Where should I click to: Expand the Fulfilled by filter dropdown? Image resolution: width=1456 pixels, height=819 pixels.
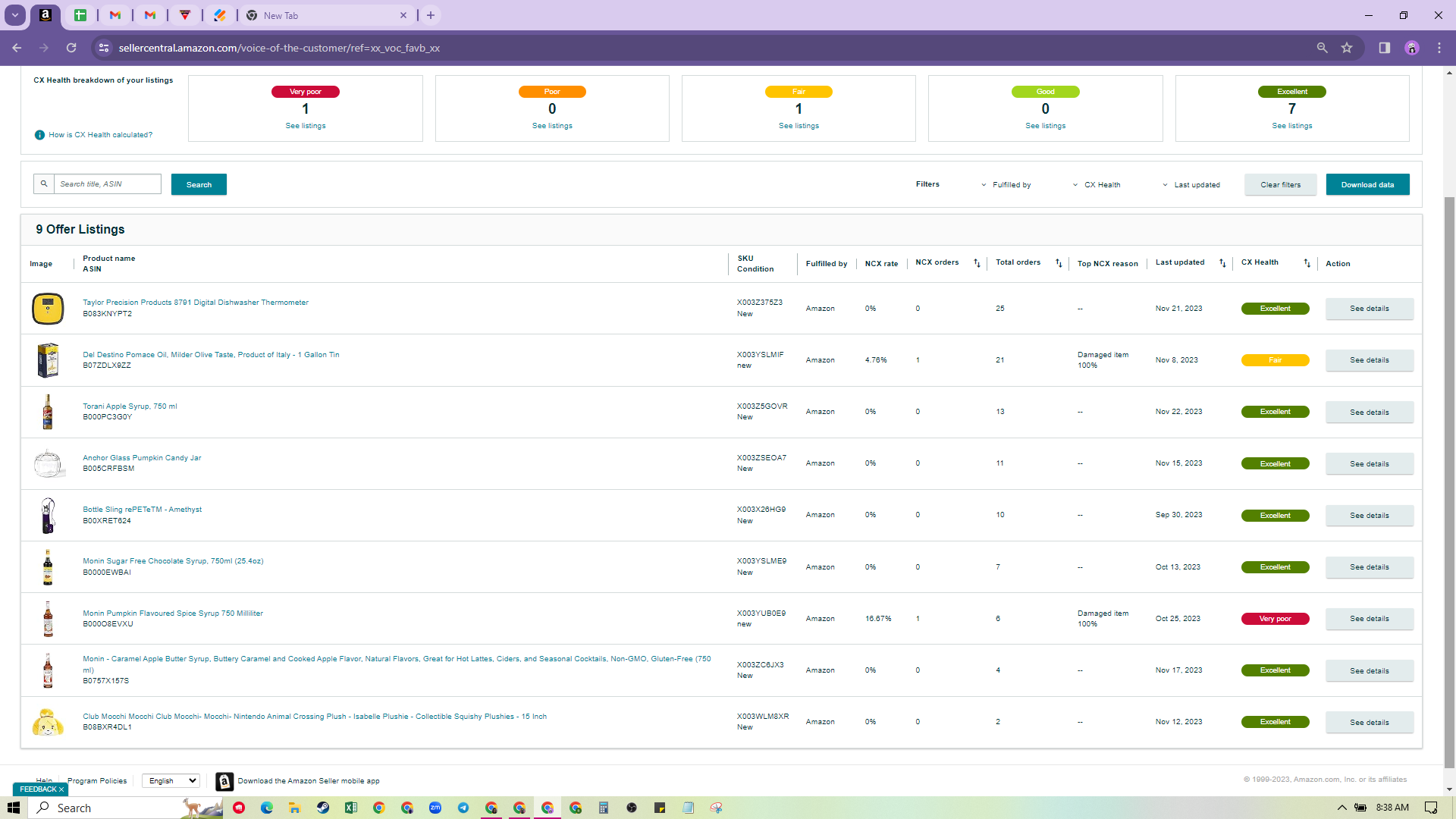point(1006,185)
